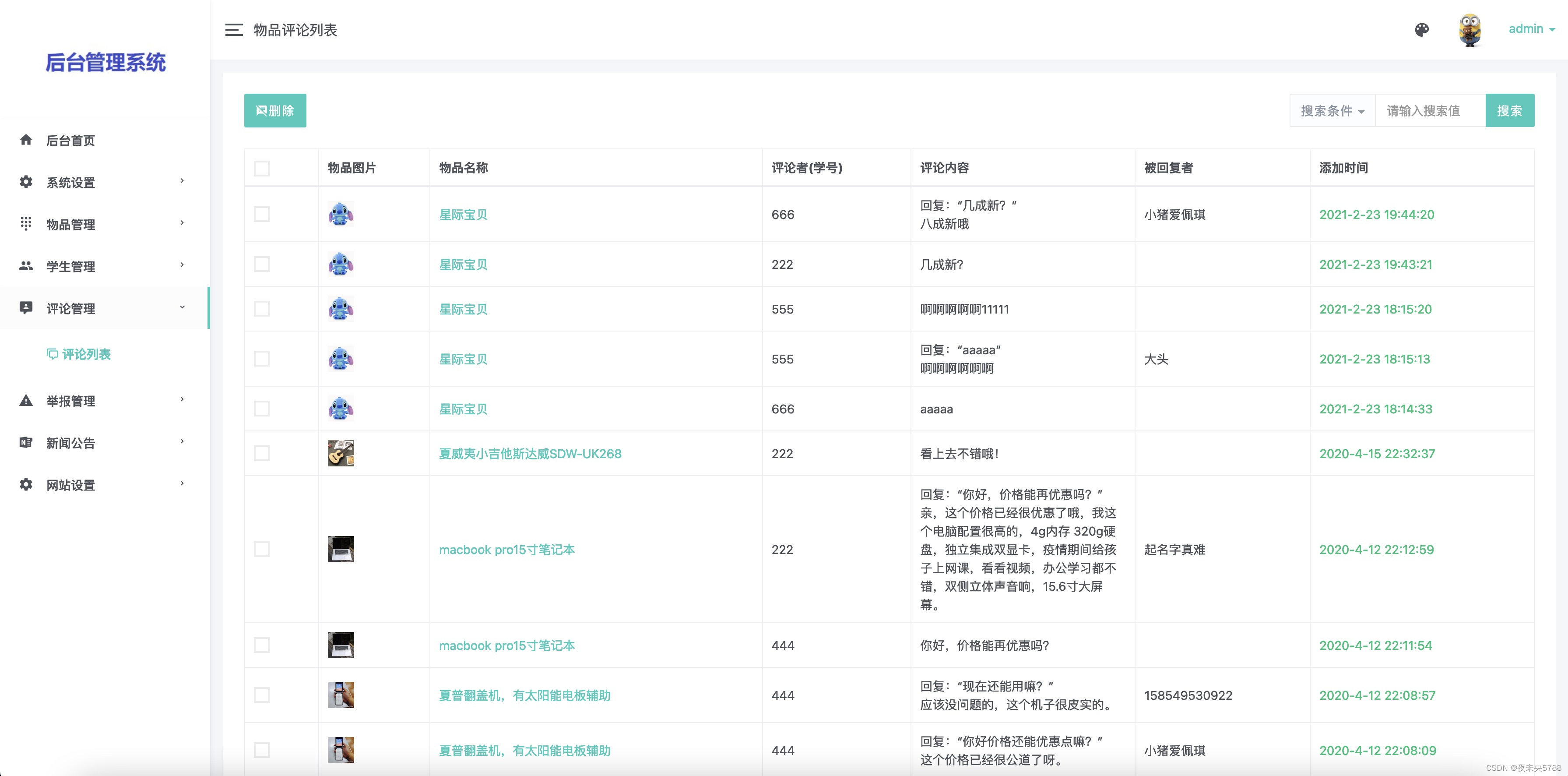
Task: Click the newspaper icon for 新闻公告
Action: pos(25,443)
